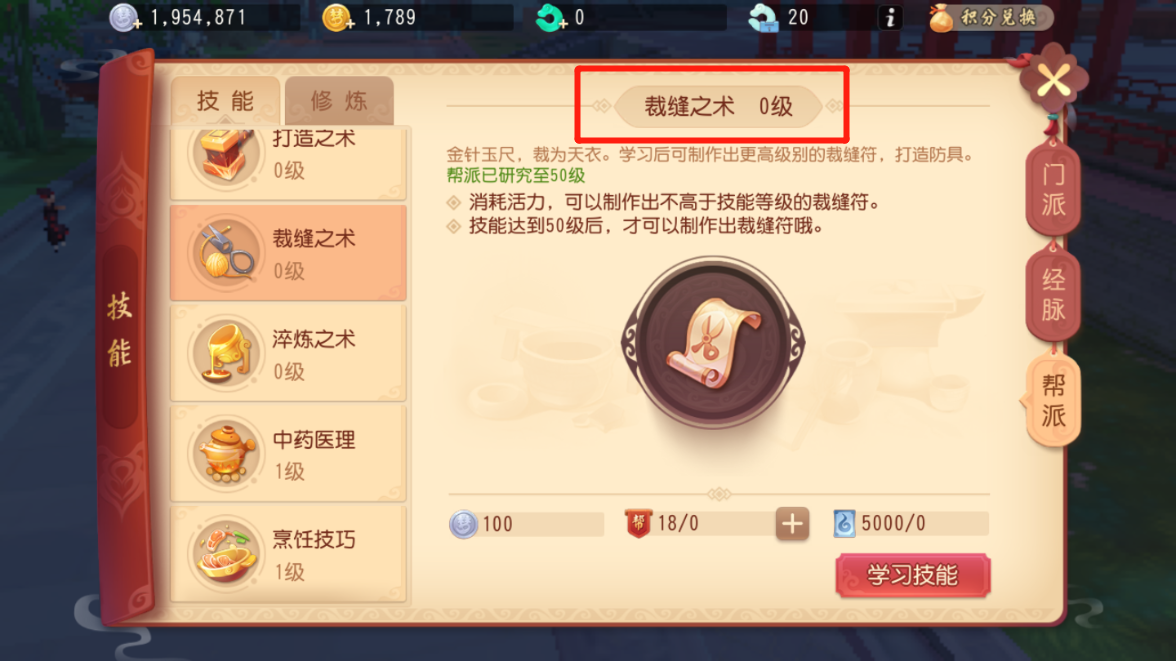
Task: Click the 学习技能 button
Action: pos(913,575)
